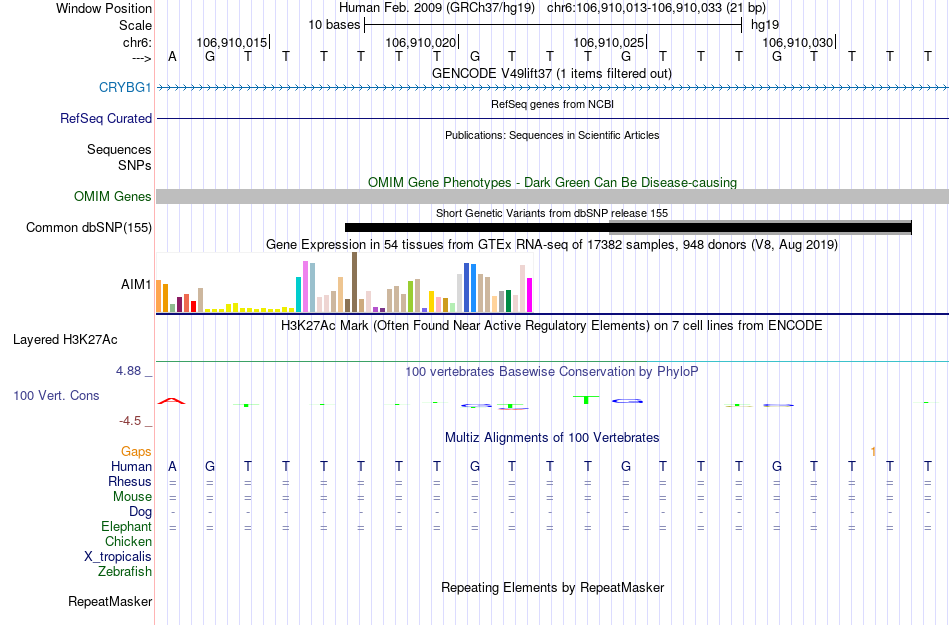Click the OMIM Gene Phenotypes track title
Screen dimensions: 950x625
[552, 182]
